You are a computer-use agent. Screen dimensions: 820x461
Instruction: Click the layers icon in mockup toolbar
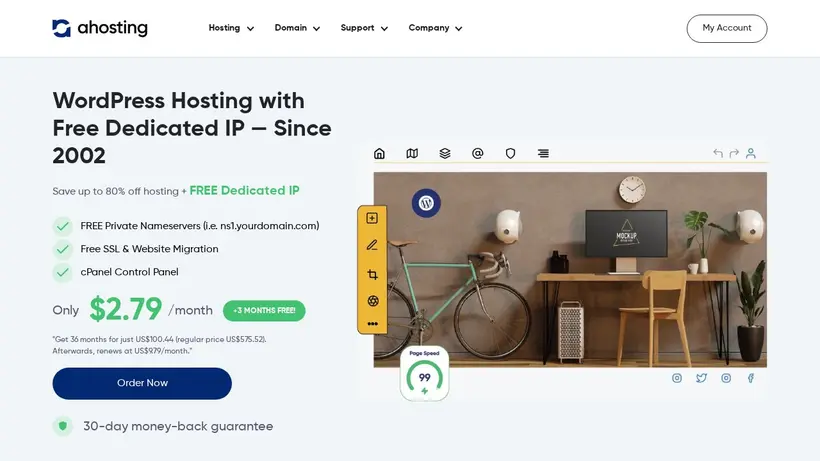click(x=445, y=153)
